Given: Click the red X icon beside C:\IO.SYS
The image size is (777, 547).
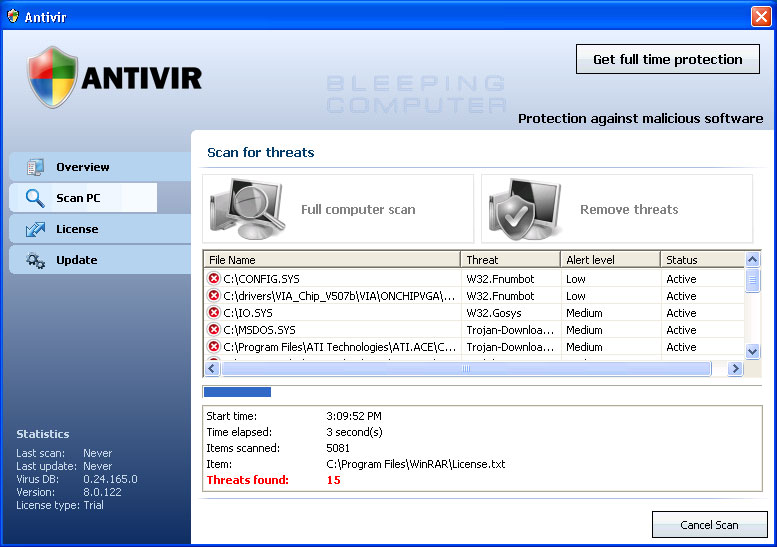Looking at the screenshot, I should (214, 312).
